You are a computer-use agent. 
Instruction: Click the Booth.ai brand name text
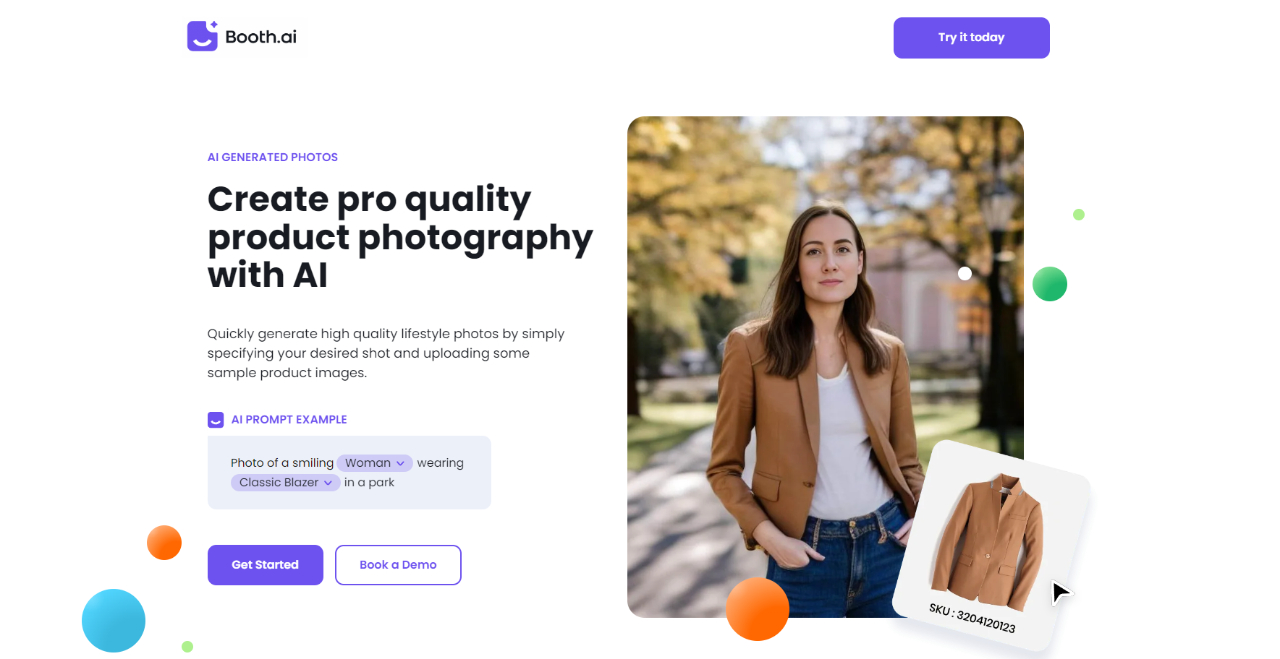261,37
